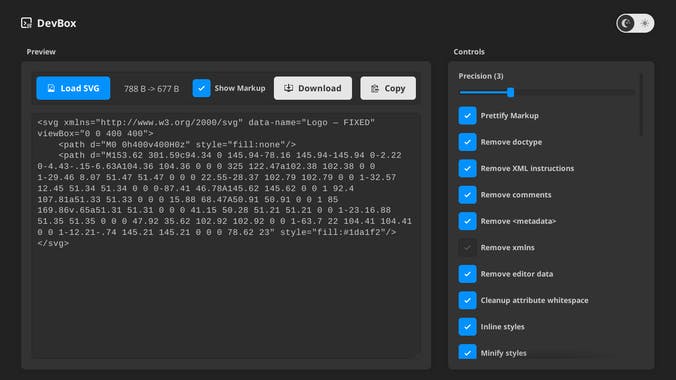Toggle Remove XML instructions checkbox
The height and width of the screenshot is (380, 676).
467,168
